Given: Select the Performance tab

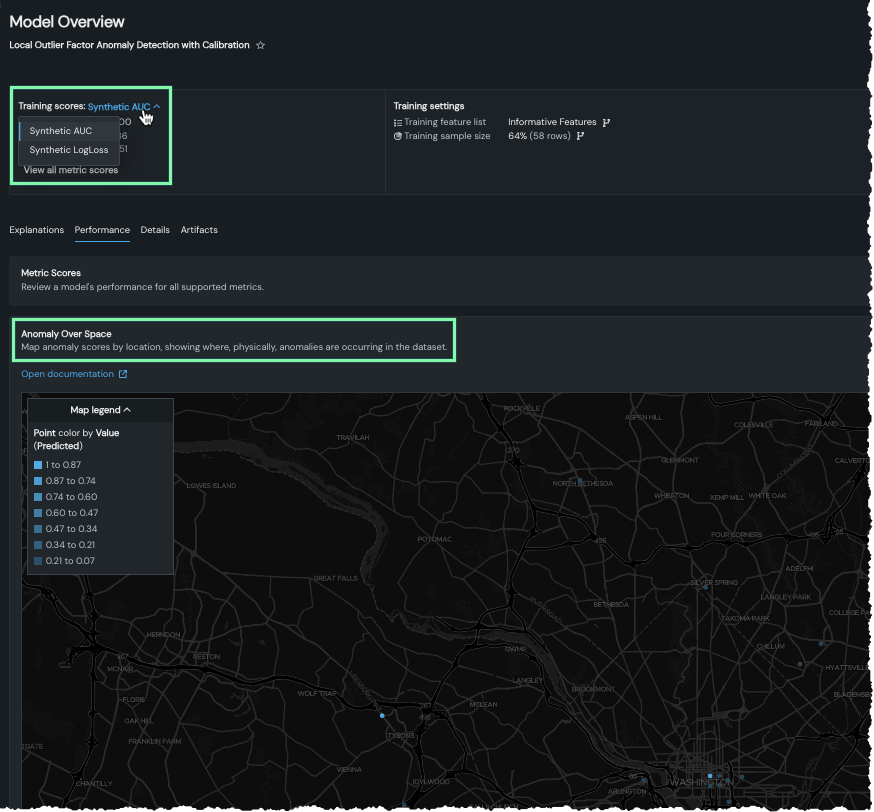Looking at the screenshot, I should (102, 230).
